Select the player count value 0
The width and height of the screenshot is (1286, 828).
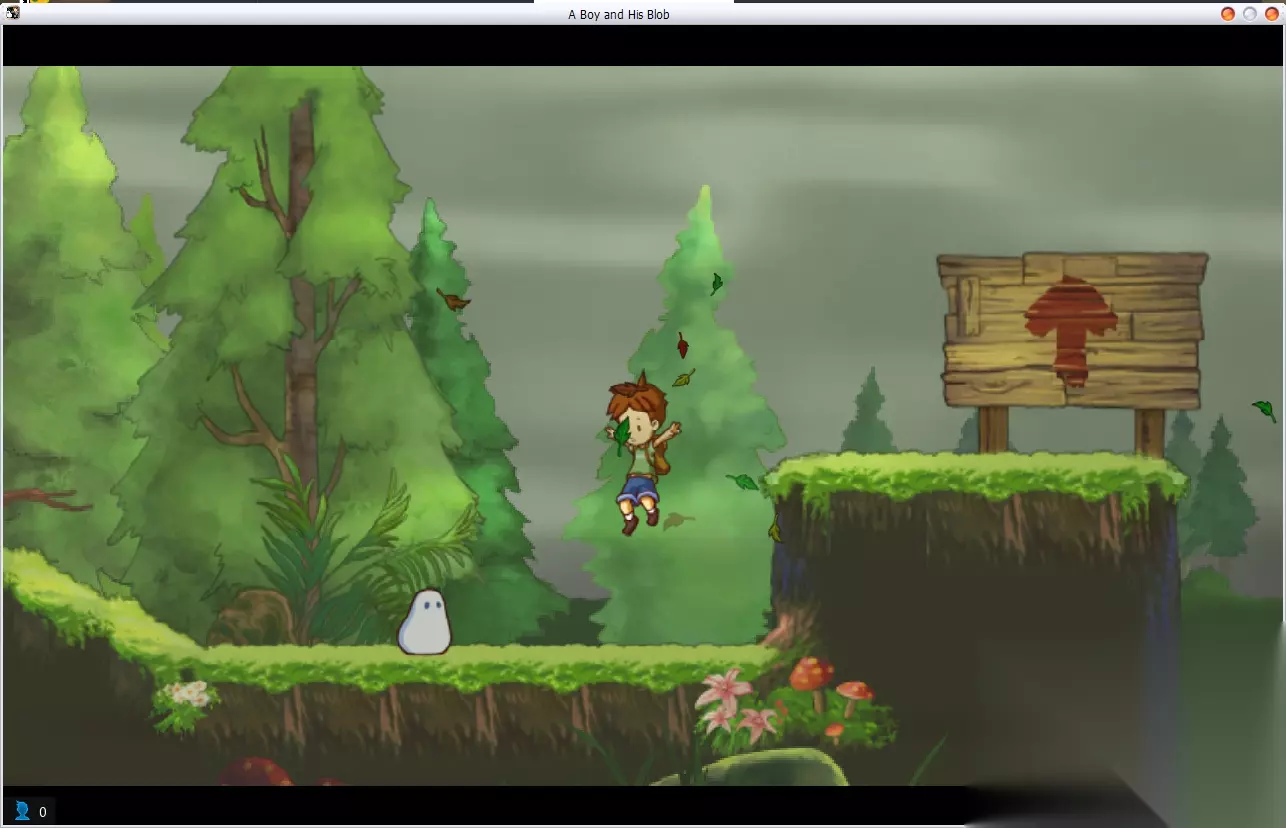[43, 812]
